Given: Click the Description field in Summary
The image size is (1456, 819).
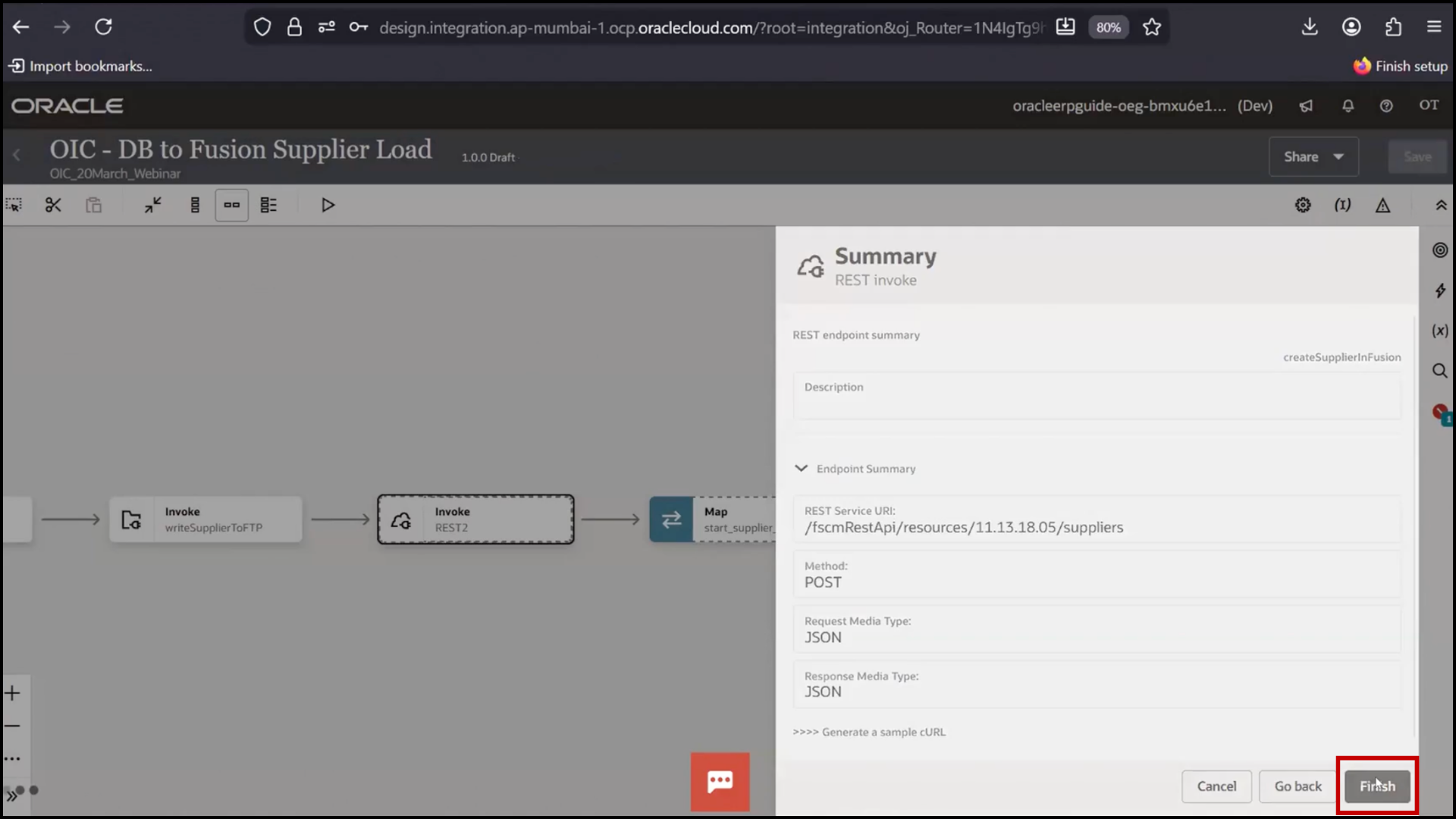Looking at the screenshot, I should pos(1097,397).
